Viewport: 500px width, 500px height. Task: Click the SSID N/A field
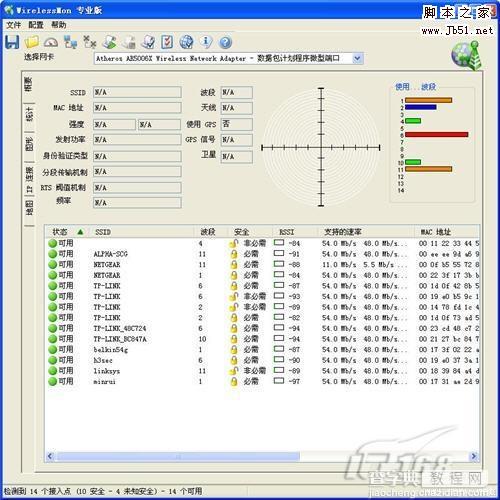[137, 92]
